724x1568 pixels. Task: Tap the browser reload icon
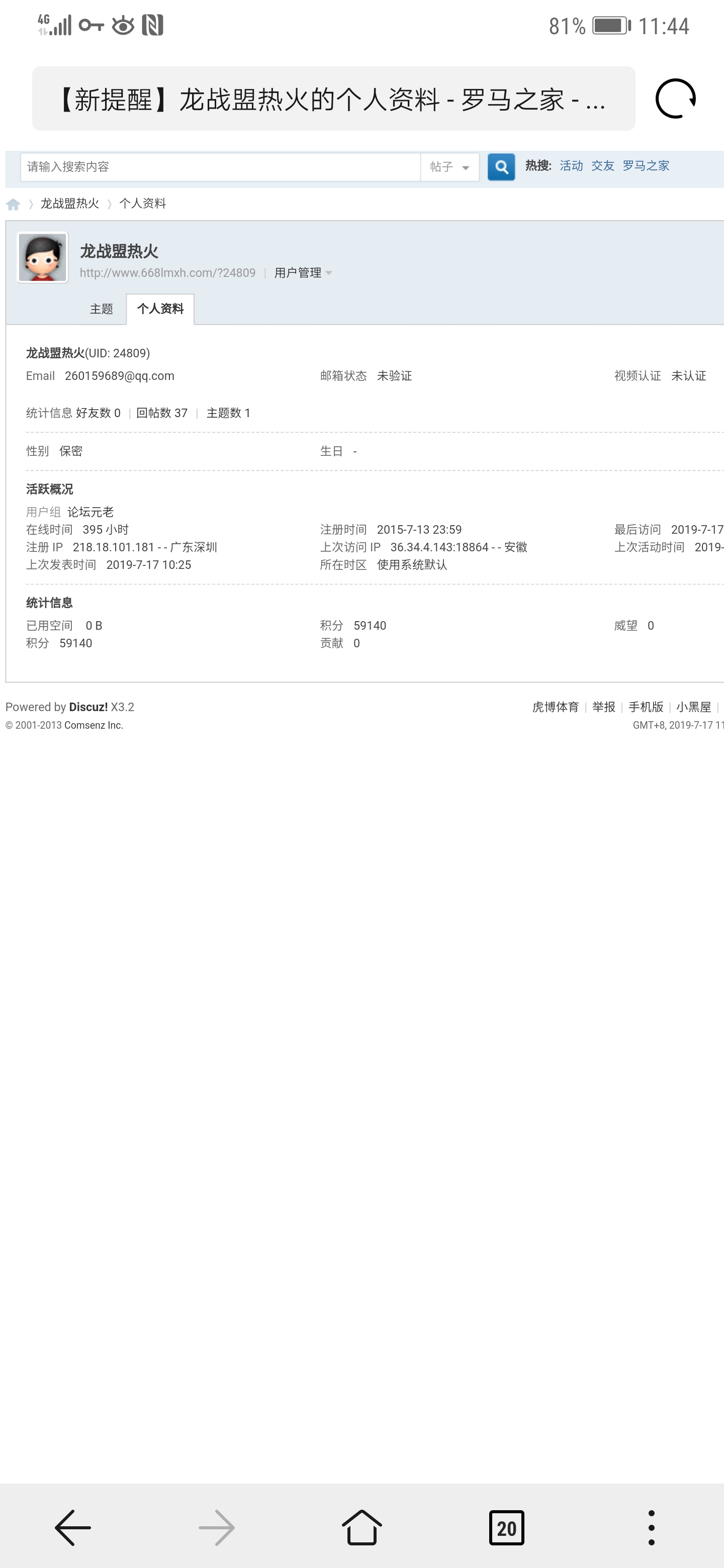click(x=675, y=99)
